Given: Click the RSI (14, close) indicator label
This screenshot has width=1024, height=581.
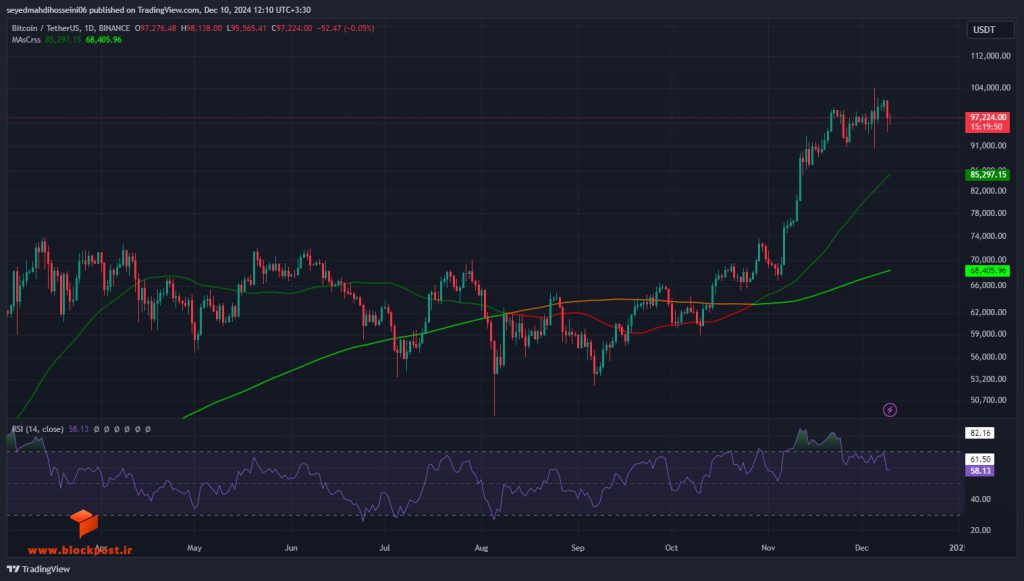Looking at the screenshot, I should point(38,429).
